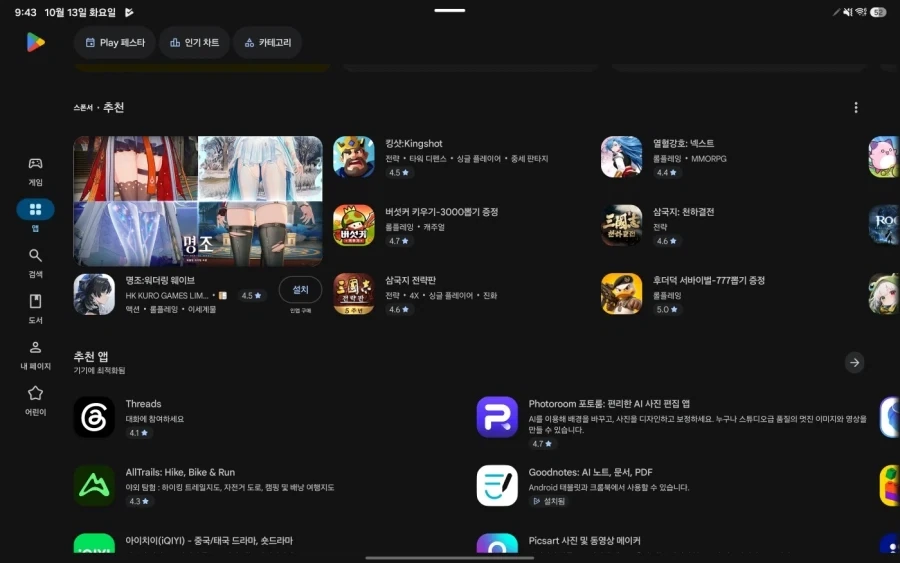Open the 후덕덕 서바이벌 app icon

[622, 294]
